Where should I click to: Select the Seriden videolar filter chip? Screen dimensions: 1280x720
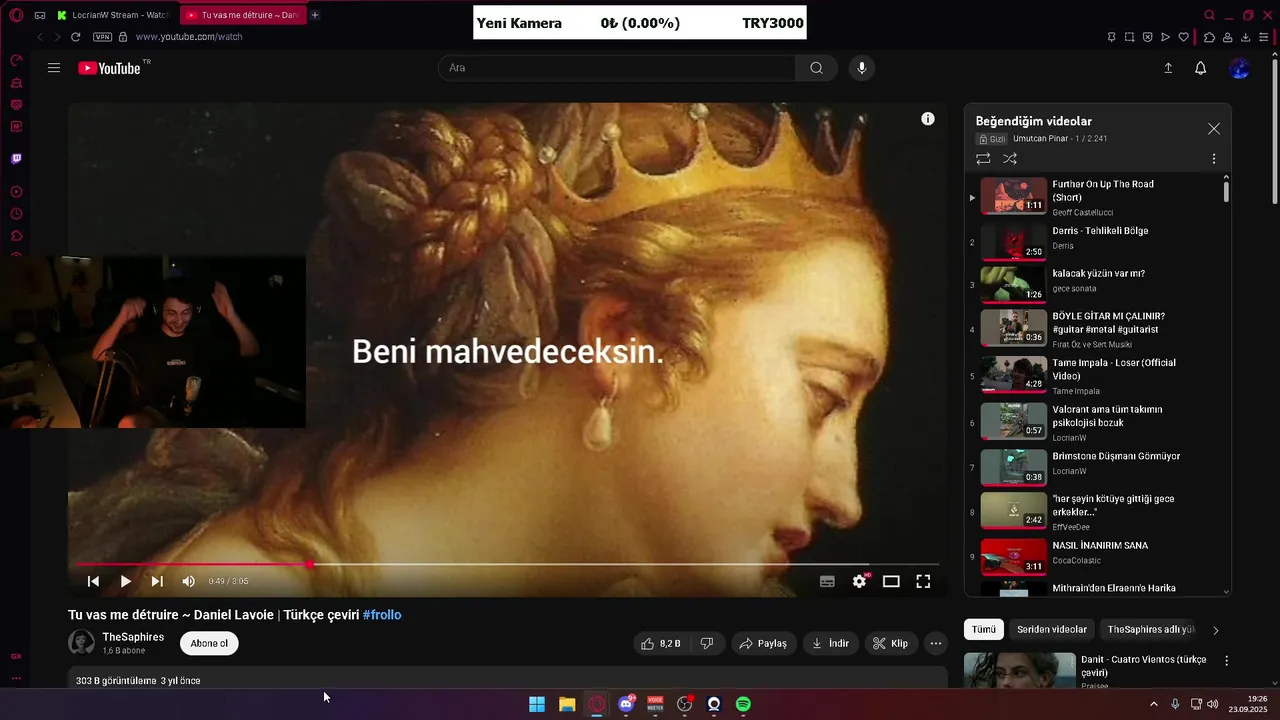pyautogui.click(x=1052, y=630)
